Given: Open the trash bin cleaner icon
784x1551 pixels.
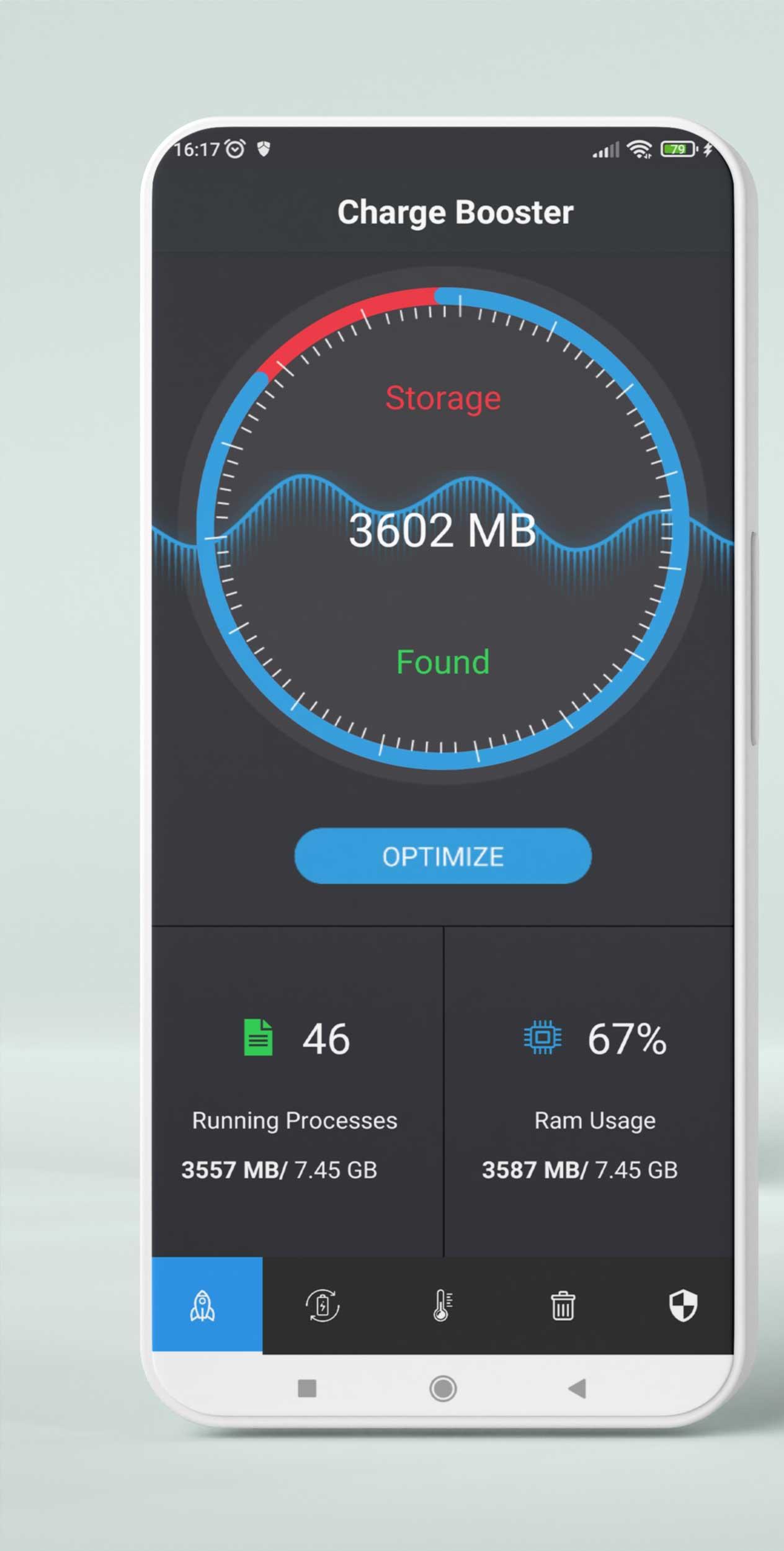Looking at the screenshot, I should [563, 1305].
